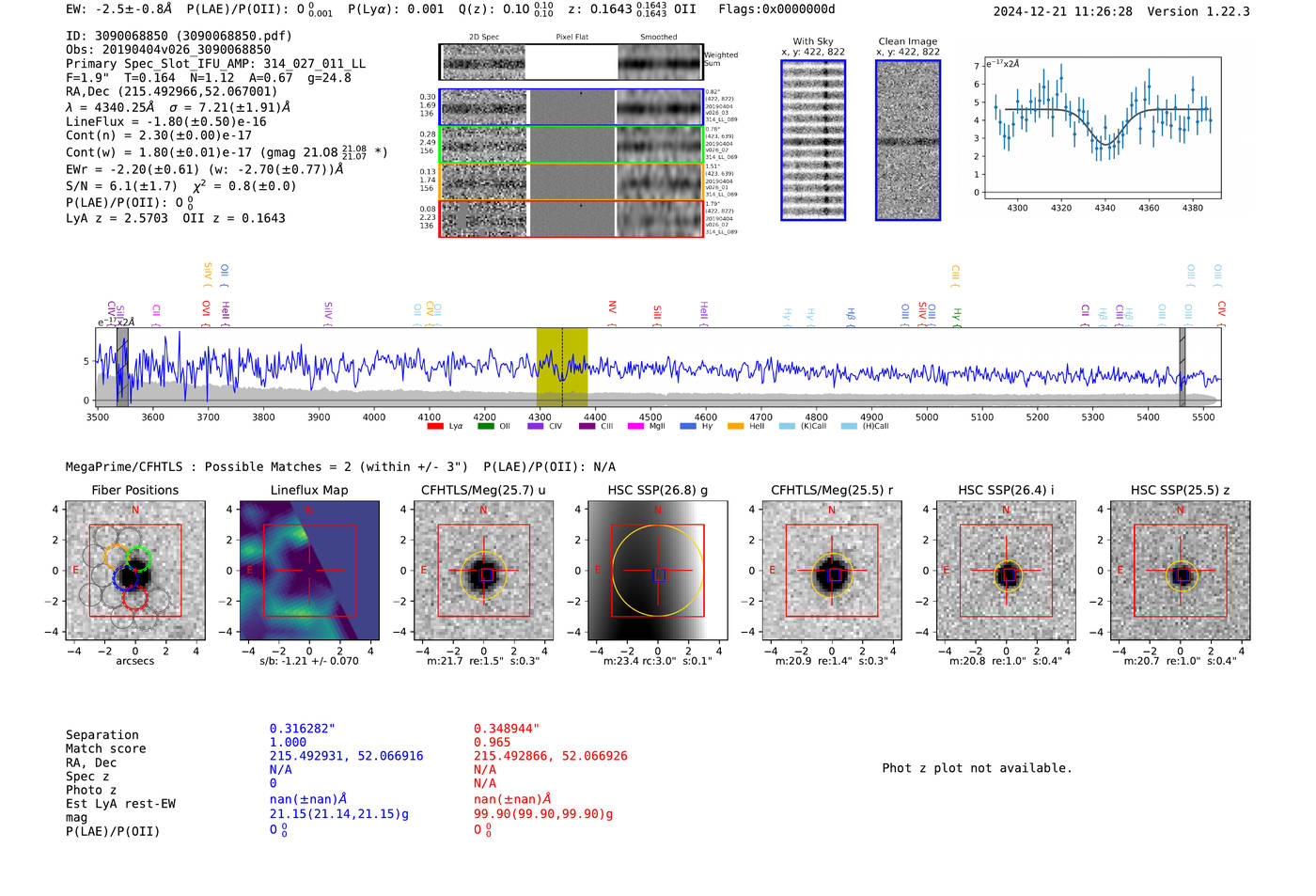Click the Clean Image panel
This screenshot has width=1316, height=896.
click(x=908, y=140)
